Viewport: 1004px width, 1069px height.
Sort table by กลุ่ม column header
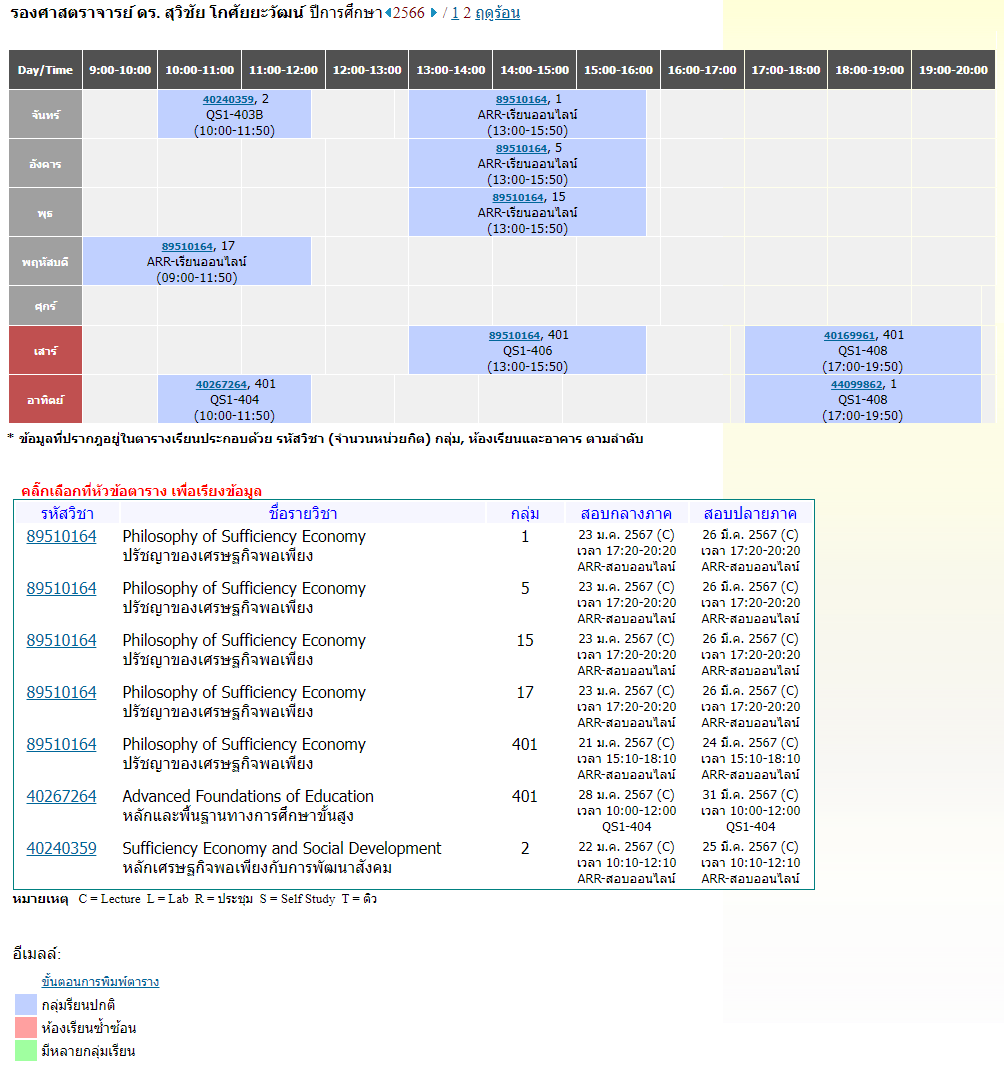pos(525,513)
